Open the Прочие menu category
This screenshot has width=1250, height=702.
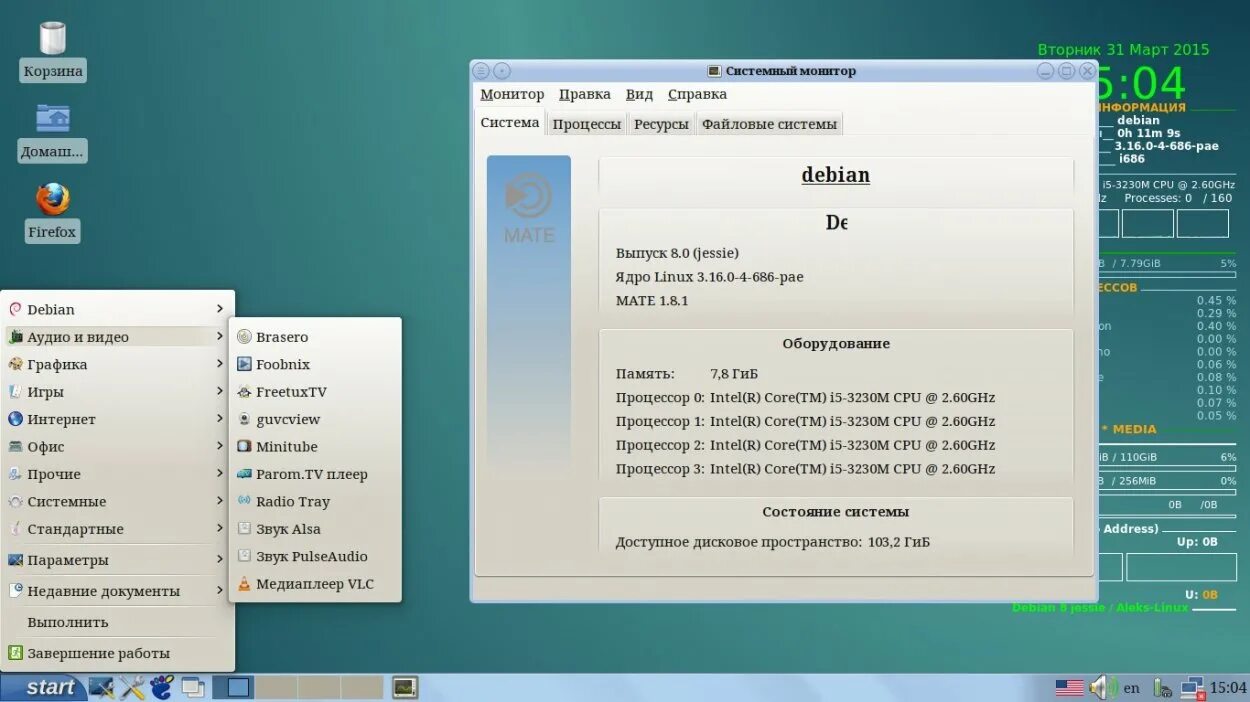117,475
